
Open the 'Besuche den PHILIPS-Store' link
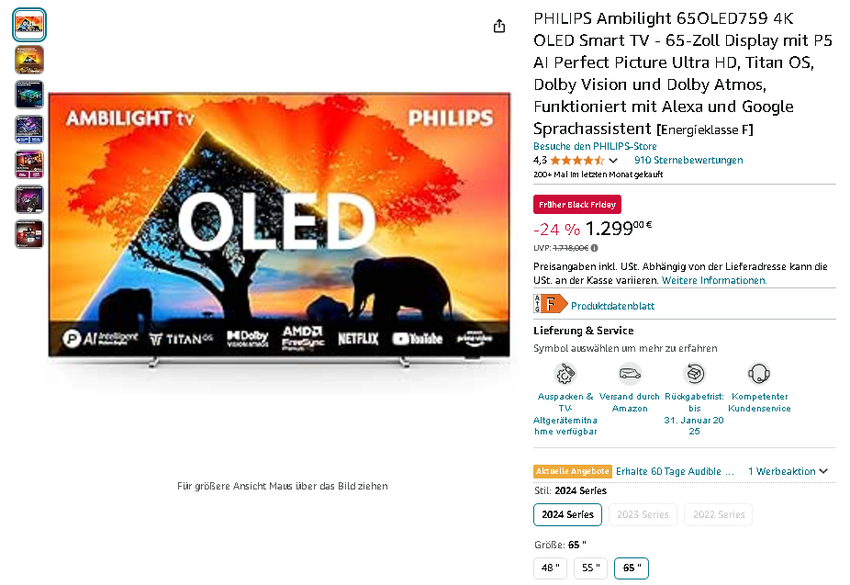pyautogui.click(x=588, y=146)
